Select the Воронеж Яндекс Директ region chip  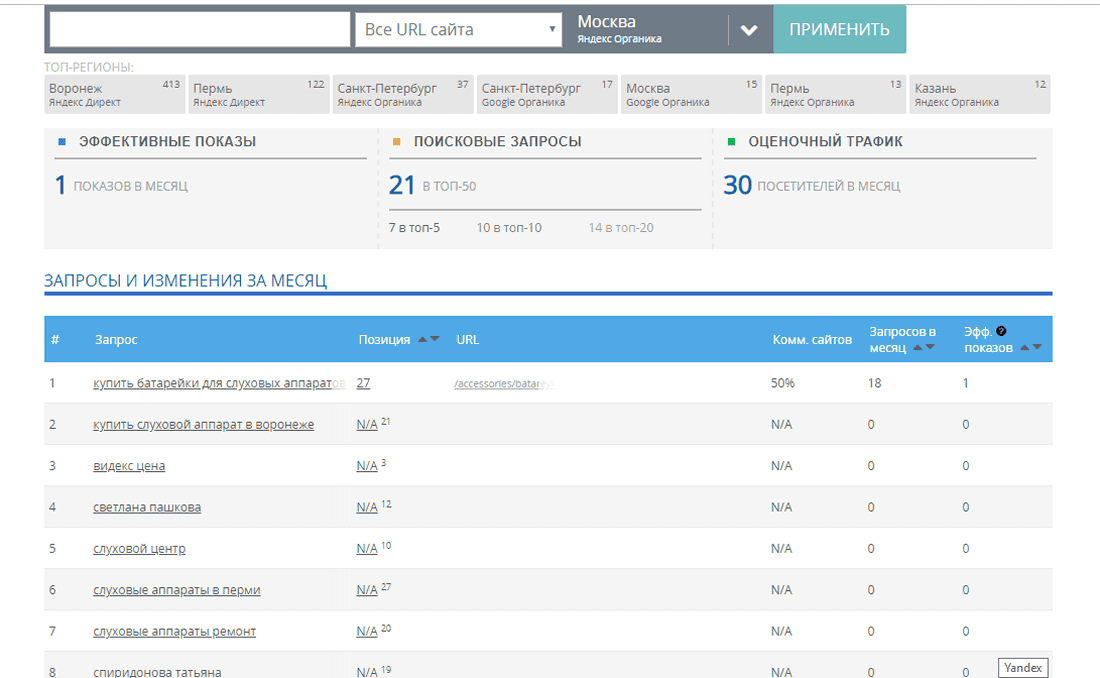[113, 93]
